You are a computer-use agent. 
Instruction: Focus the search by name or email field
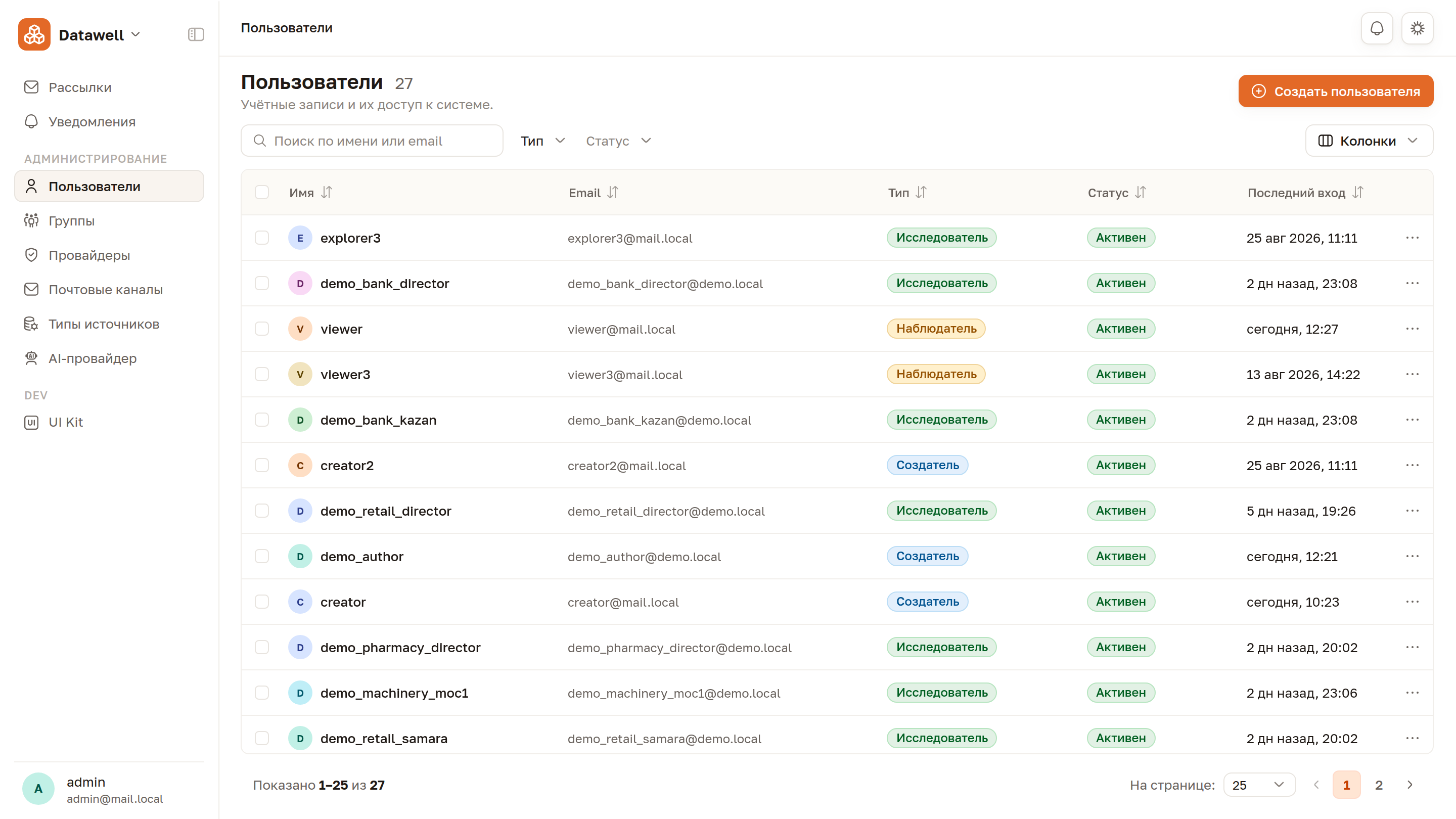click(372, 141)
